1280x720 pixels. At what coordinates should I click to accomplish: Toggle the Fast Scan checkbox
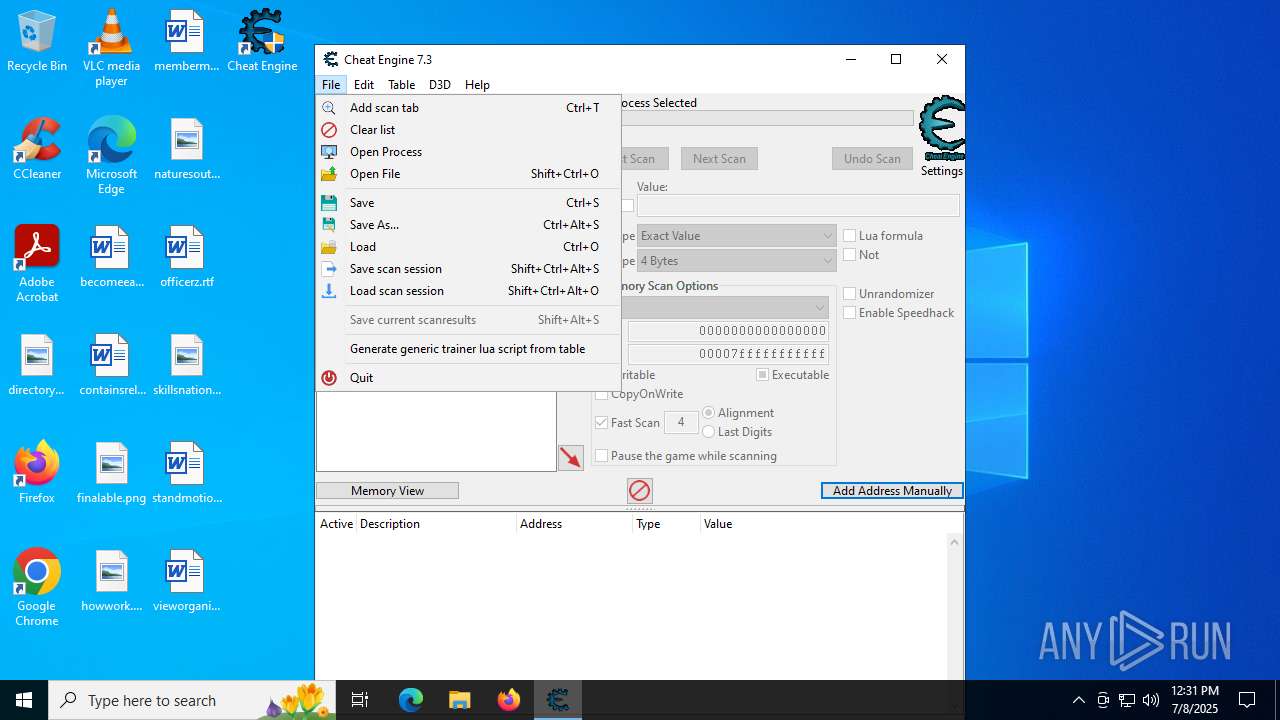pos(602,423)
